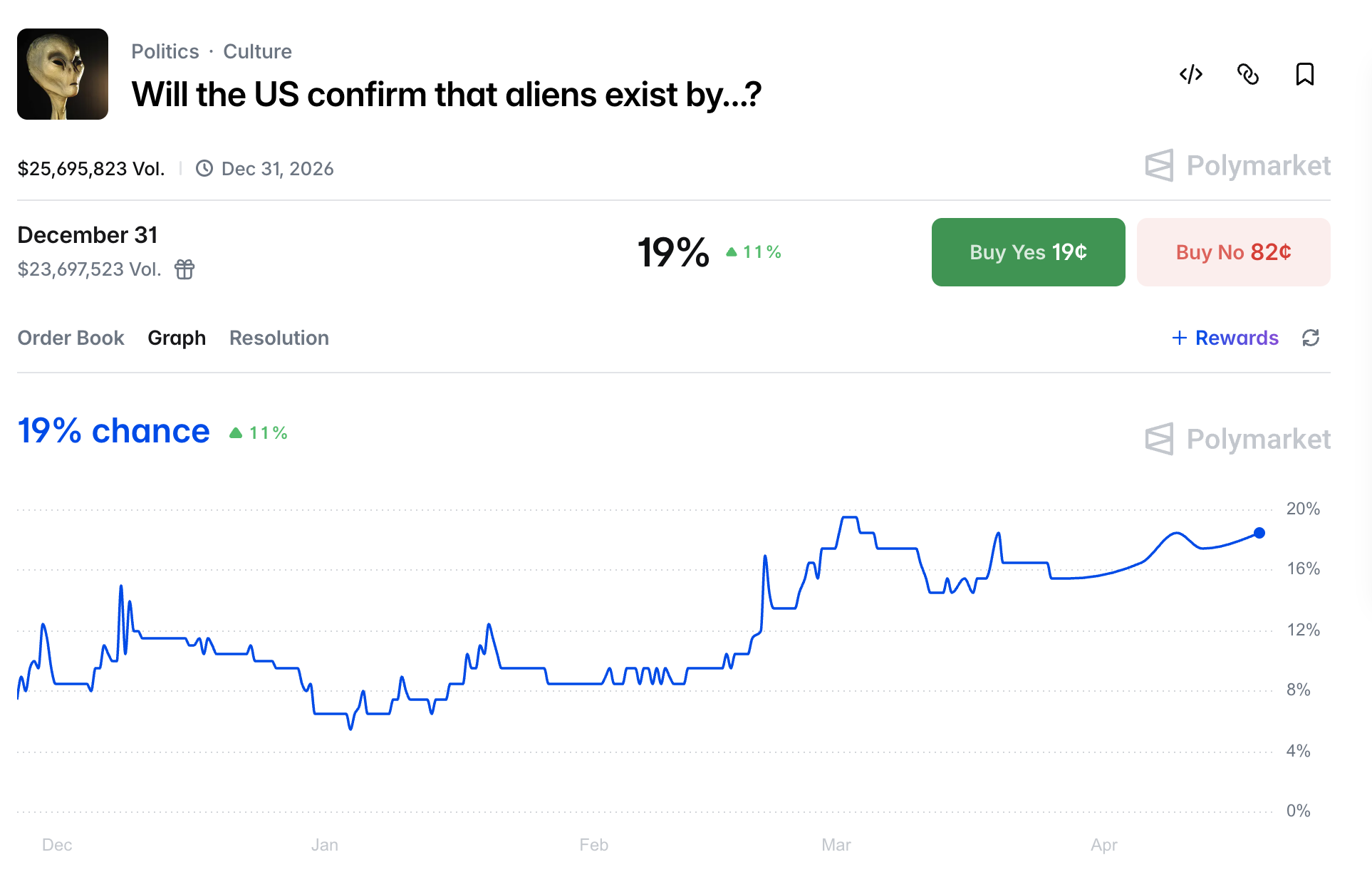Click the Polymarket logo near the header
The image size is (1372, 872).
[x=1237, y=166]
